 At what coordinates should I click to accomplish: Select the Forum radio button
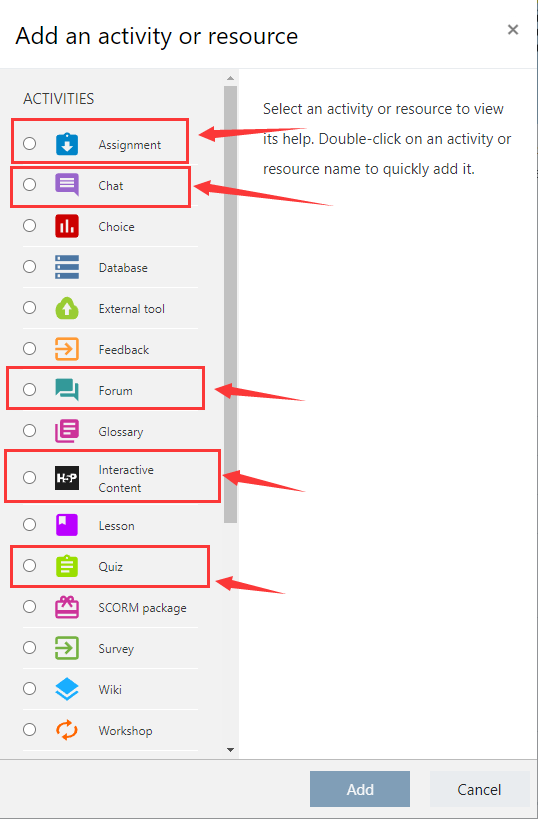tap(30, 389)
